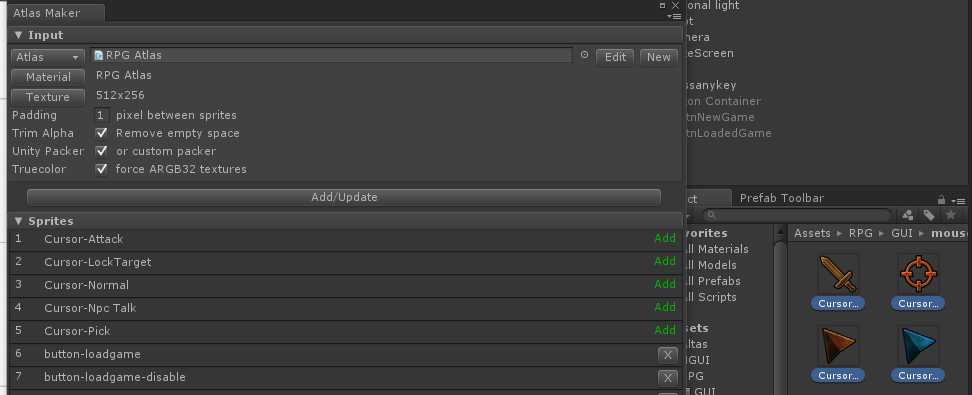This screenshot has width=972, height=395.
Task: Select the Directional light object in Hierarchy
Action: click(712, 6)
